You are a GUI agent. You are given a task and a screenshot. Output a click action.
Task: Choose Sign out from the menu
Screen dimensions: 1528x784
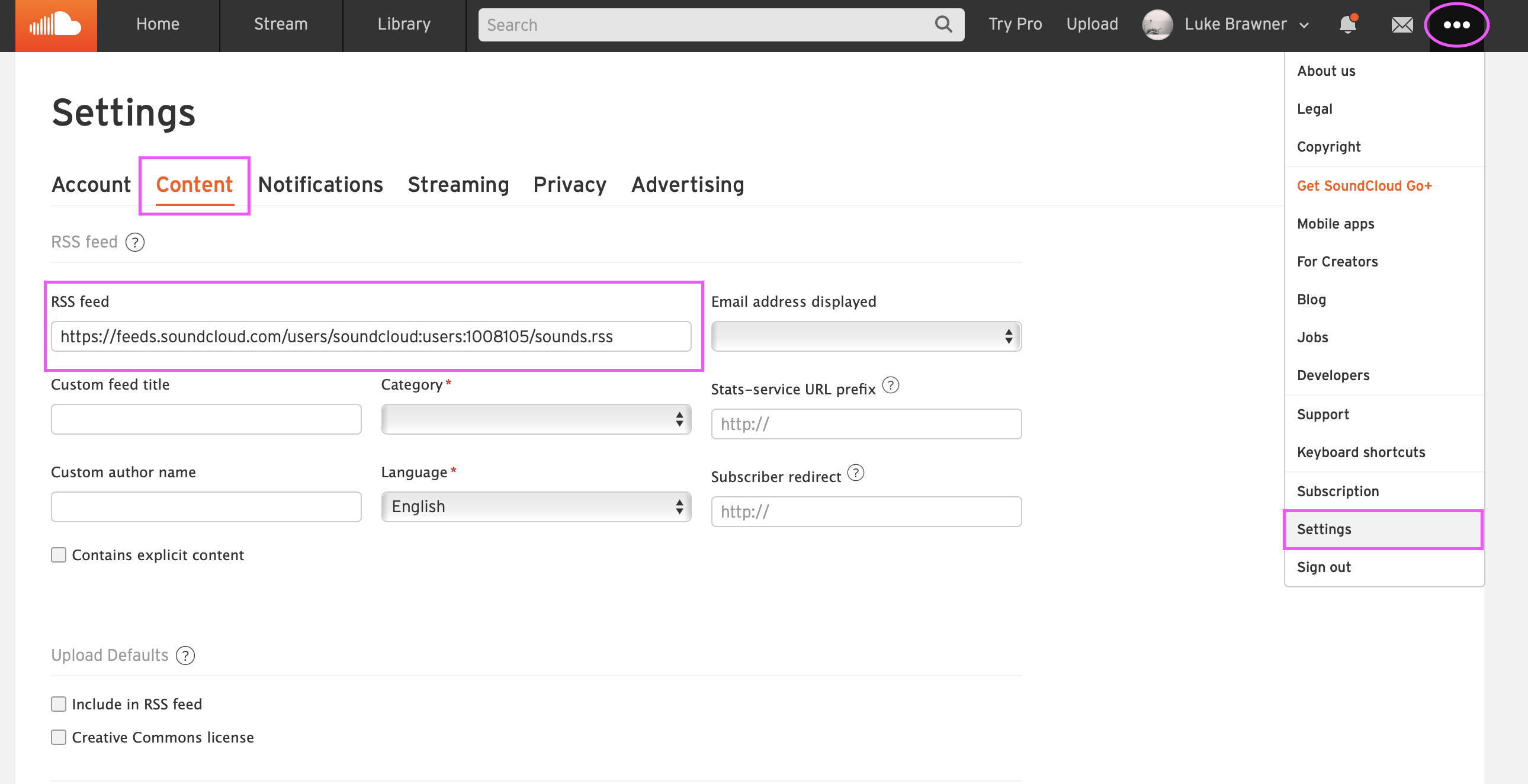coord(1384,567)
